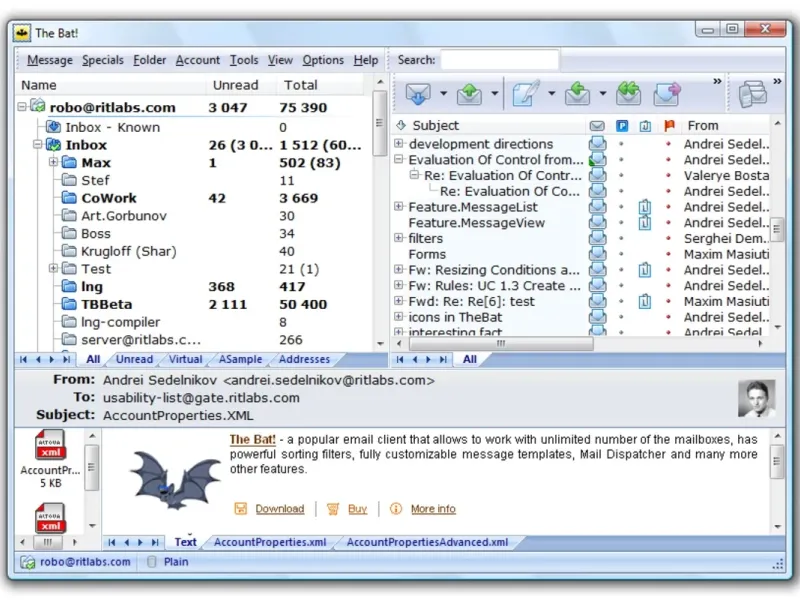800x600 pixels.
Task: Select the Krugloff (Shar) folder
Action: coord(129,251)
